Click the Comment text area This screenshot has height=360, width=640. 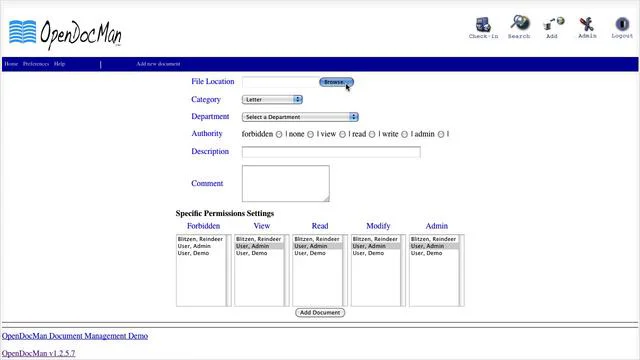(x=286, y=183)
